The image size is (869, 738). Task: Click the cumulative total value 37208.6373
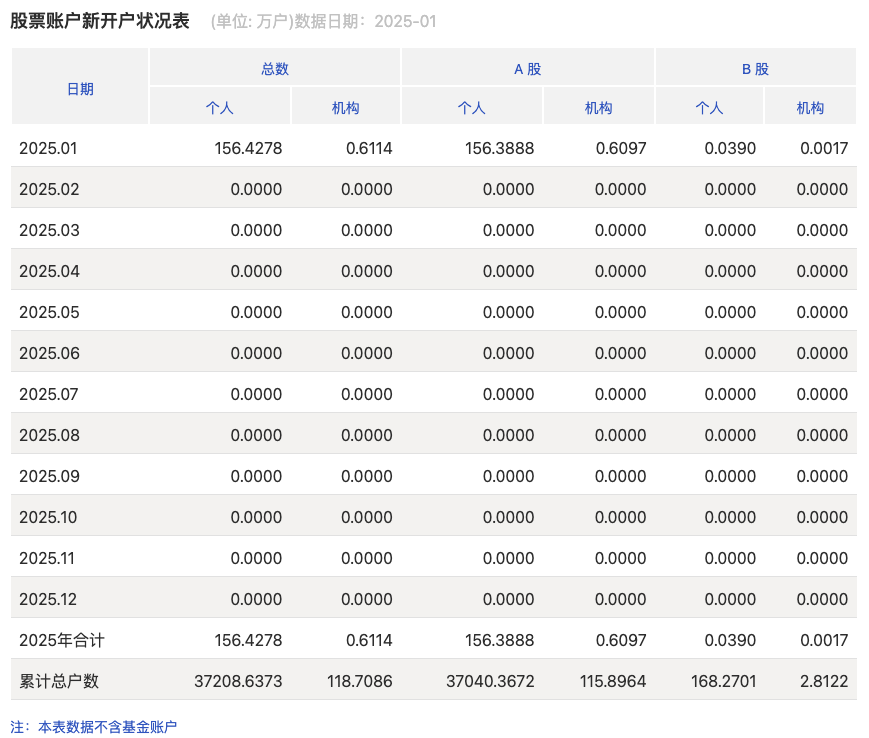point(238,681)
